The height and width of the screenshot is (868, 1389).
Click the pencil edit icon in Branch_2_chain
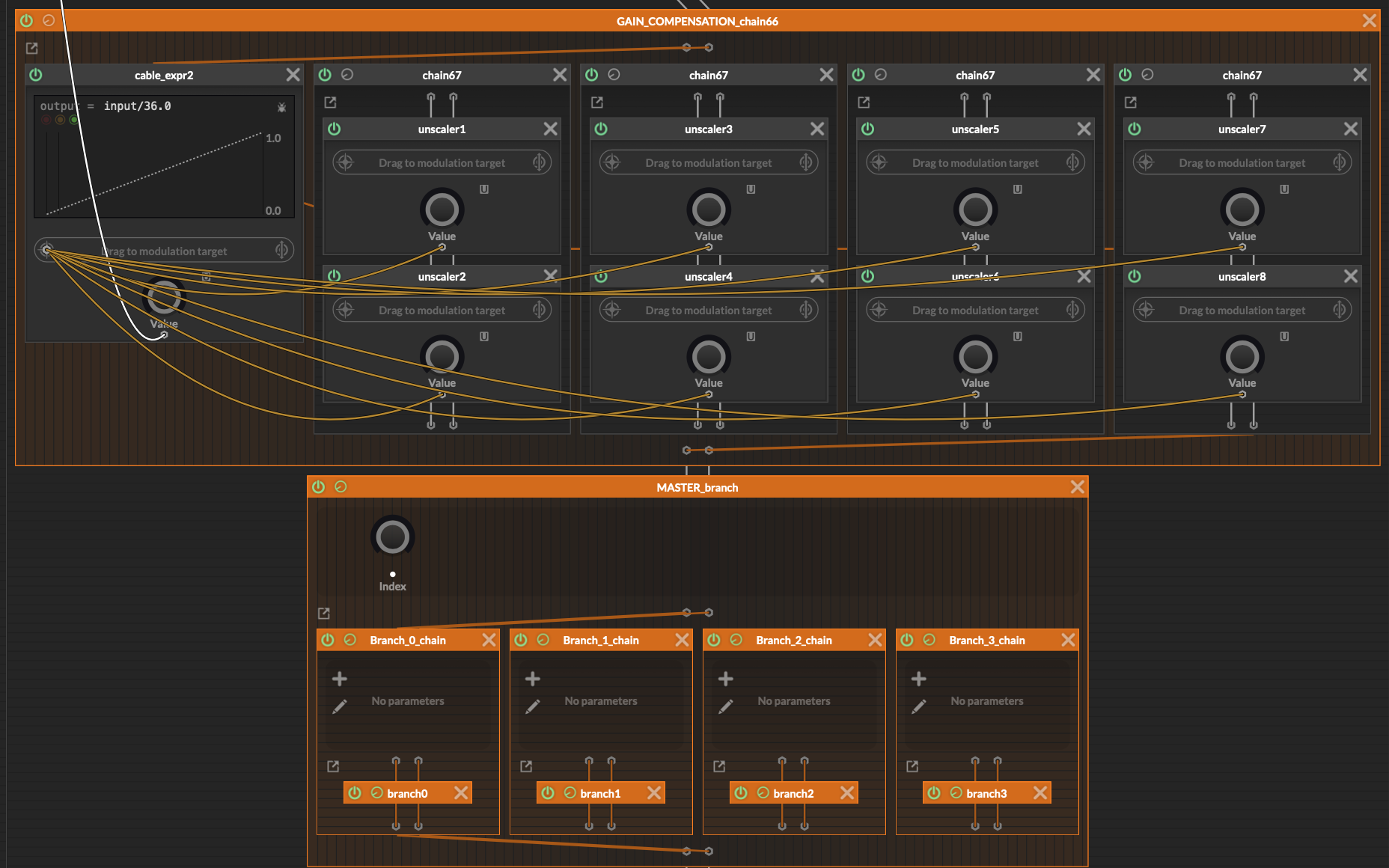(725, 706)
